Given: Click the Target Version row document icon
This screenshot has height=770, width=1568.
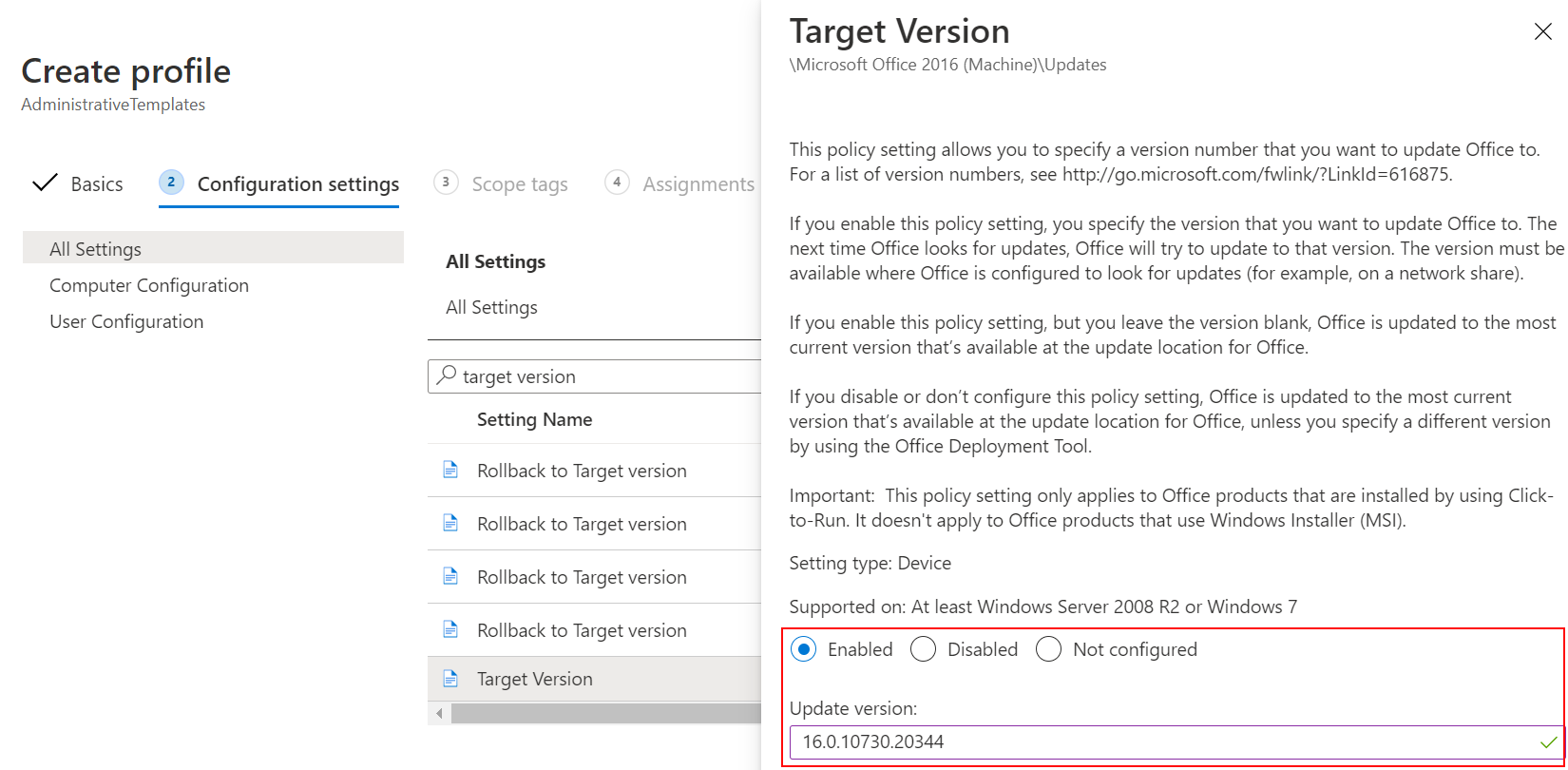Looking at the screenshot, I should 450,679.
